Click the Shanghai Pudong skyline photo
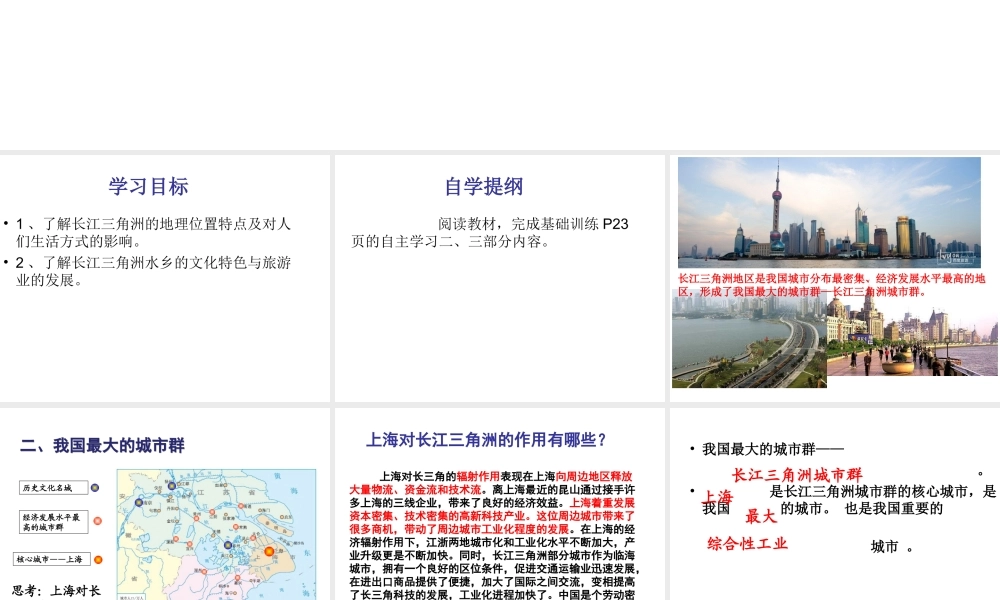 pyautogui.click(x=829, y=212)
